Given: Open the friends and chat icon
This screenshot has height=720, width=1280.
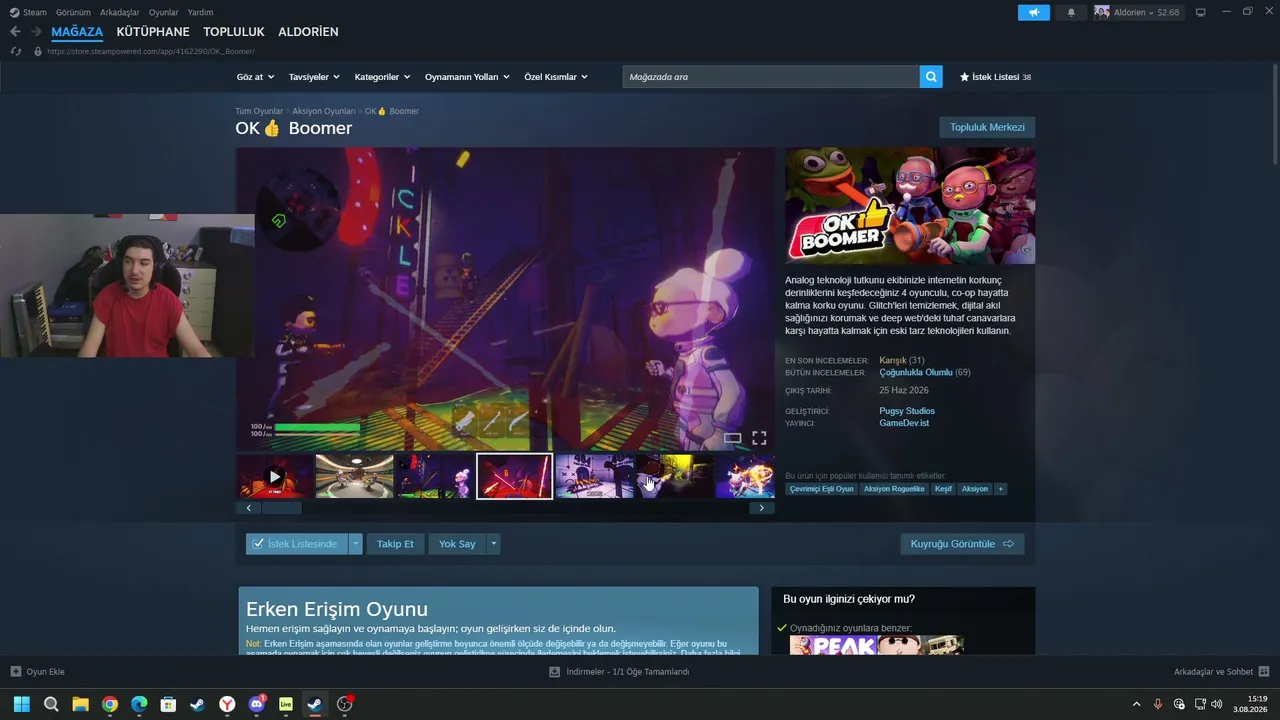Looking at the screenshot, I should click(1264, 672).
